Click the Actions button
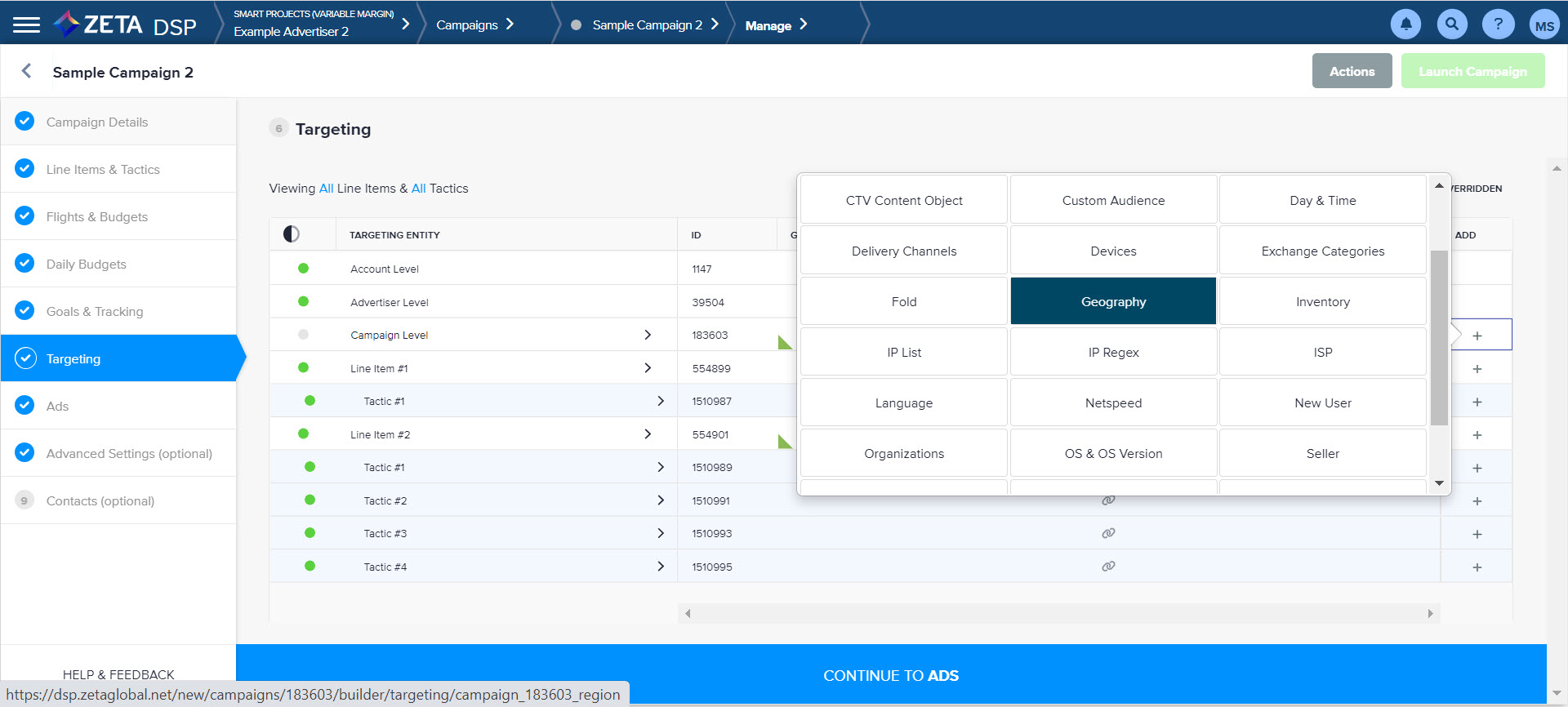This screenshot has height=707, width=1568. click(1352, 71)
